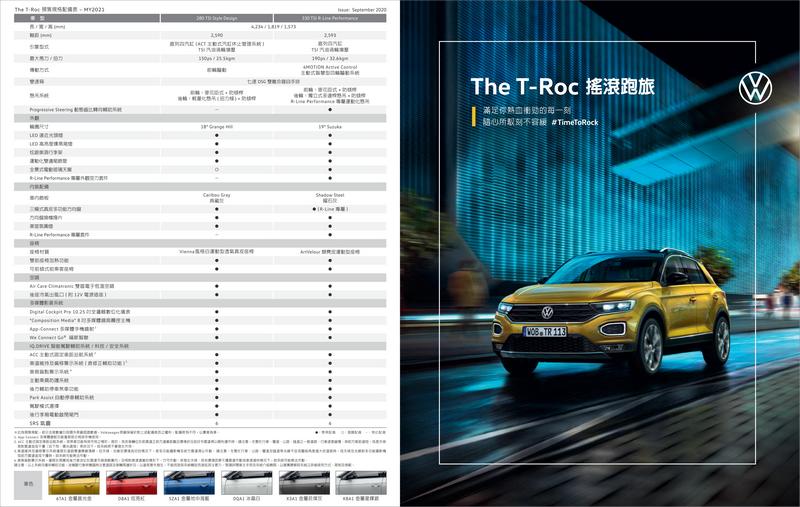Click the 280 TSI Style Design column header
Screen dimensions: 800x507
pos(217,18)
